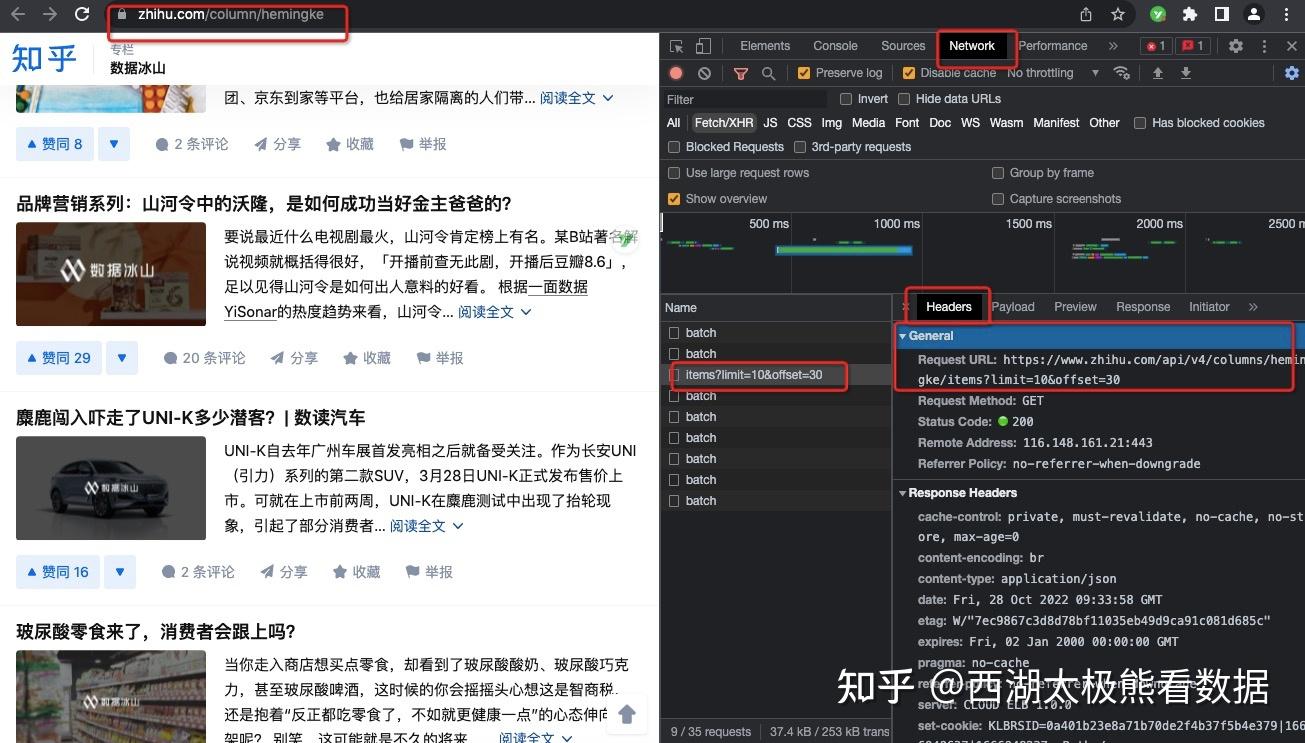
Task: Open the share page icon in address bar
Action: tap(1086, 15)
